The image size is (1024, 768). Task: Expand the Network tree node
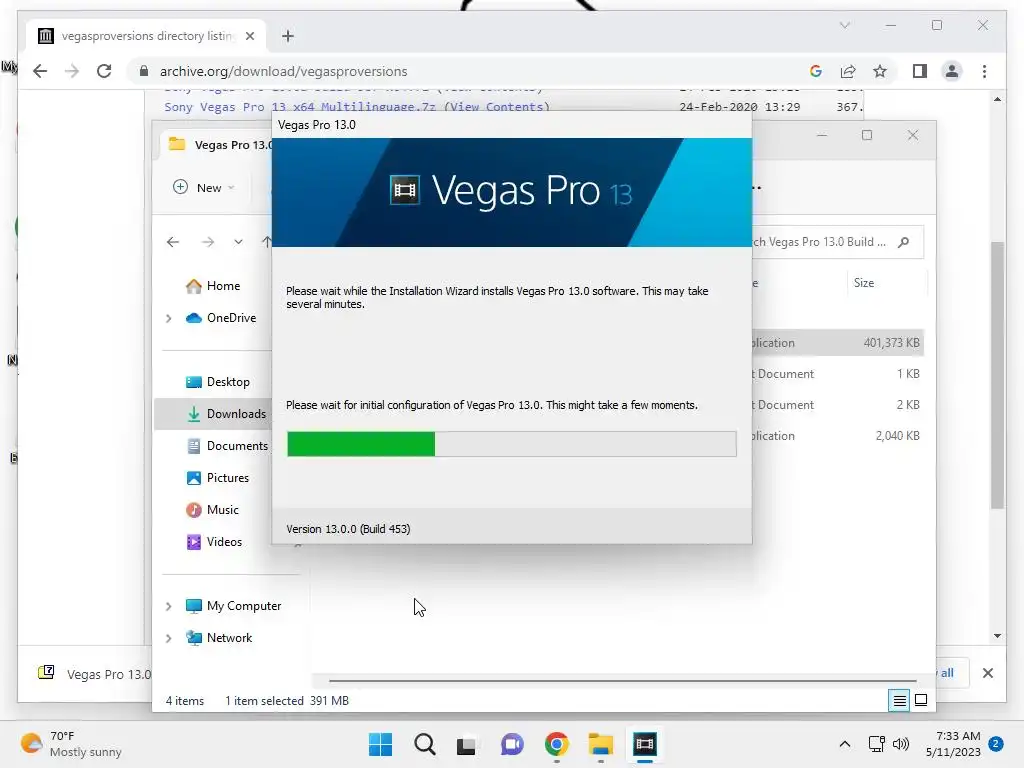[x=168, y=638]
